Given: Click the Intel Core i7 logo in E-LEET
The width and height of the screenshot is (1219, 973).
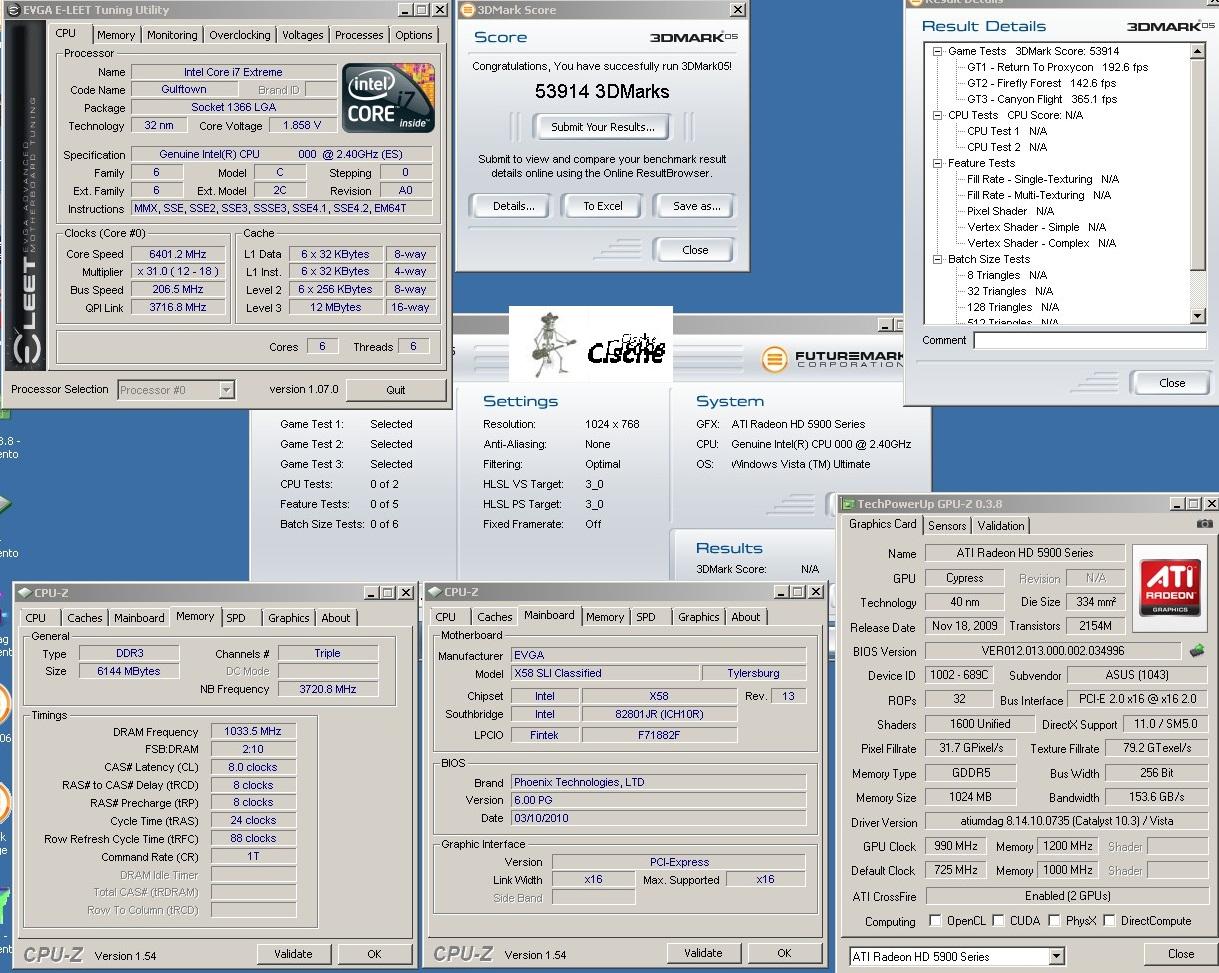Looking at the screenshot, I should [388, 97].
